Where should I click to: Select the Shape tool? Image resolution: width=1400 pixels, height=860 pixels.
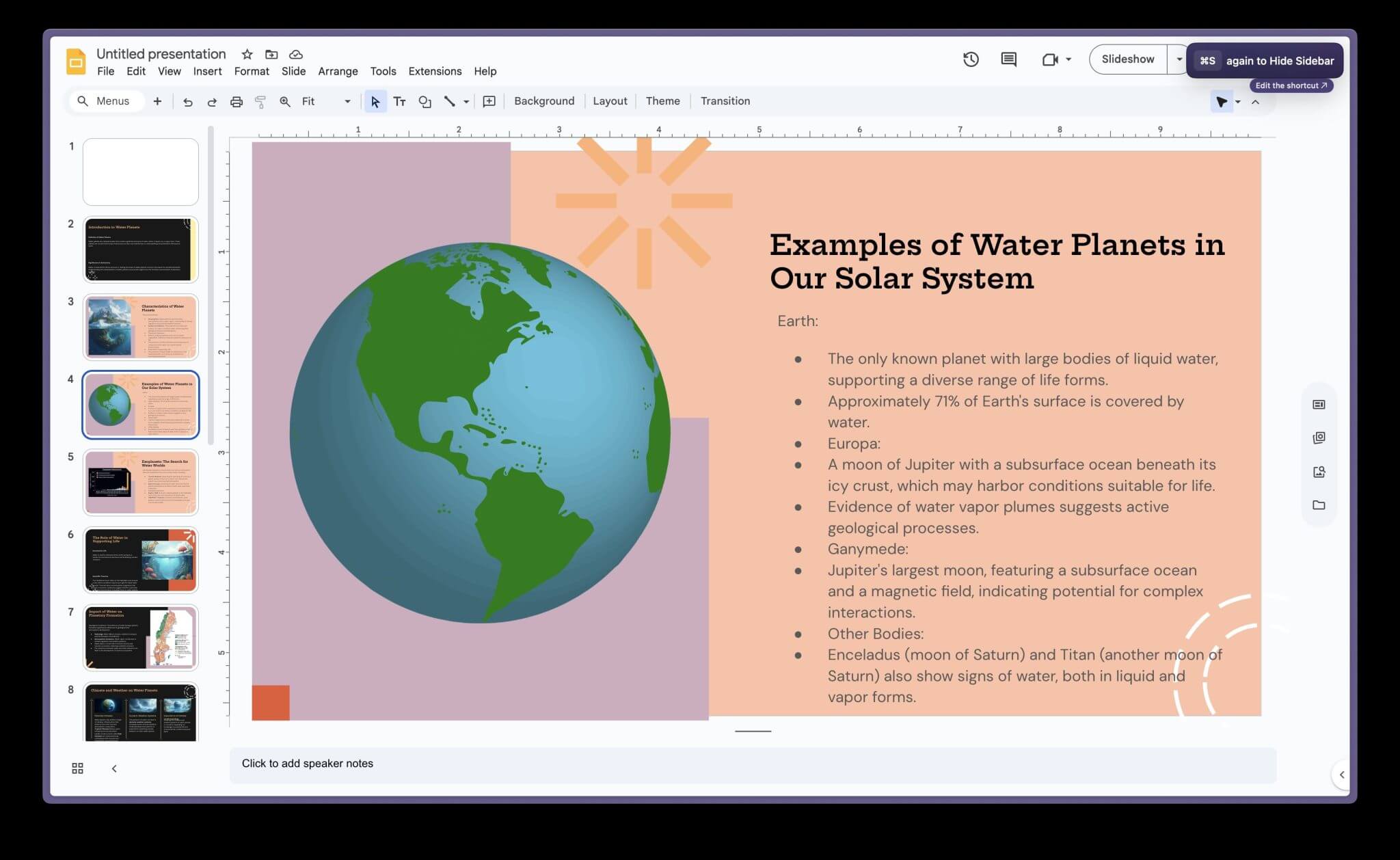coord(425,102)
